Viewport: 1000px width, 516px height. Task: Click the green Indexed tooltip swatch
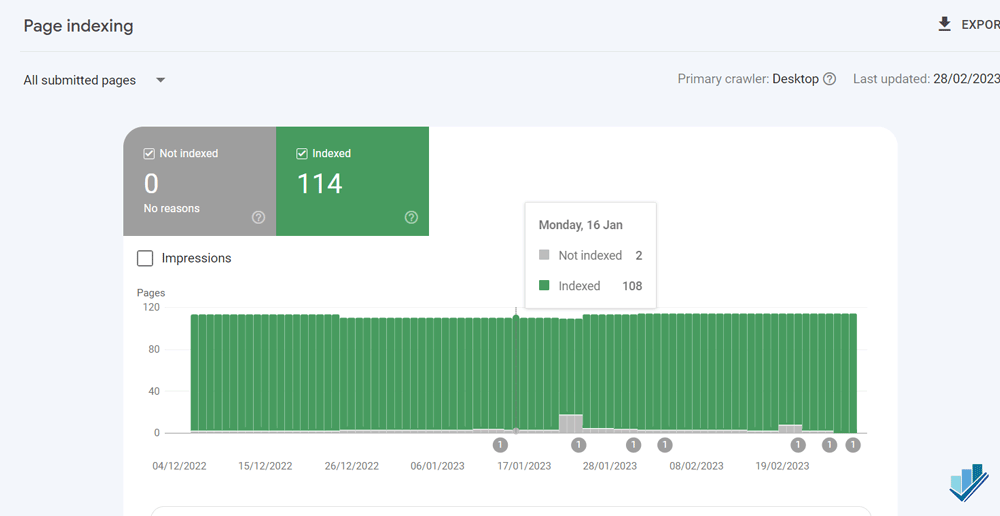click(x=544, y=286)
